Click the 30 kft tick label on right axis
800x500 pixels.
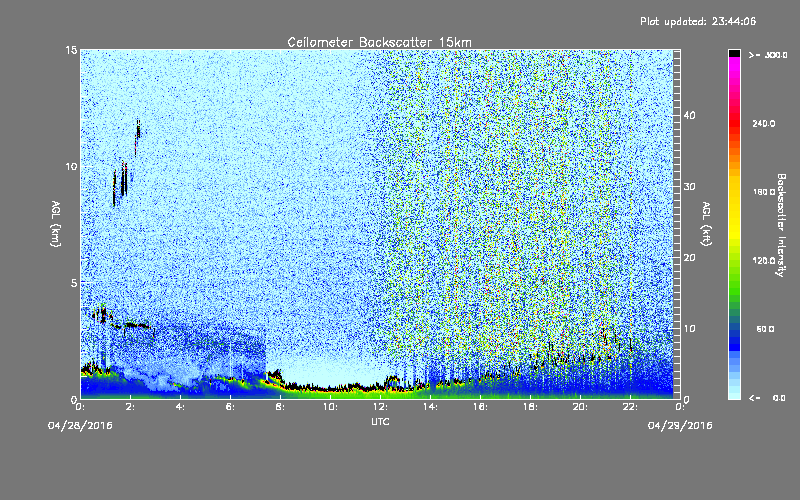click(689, 186)
